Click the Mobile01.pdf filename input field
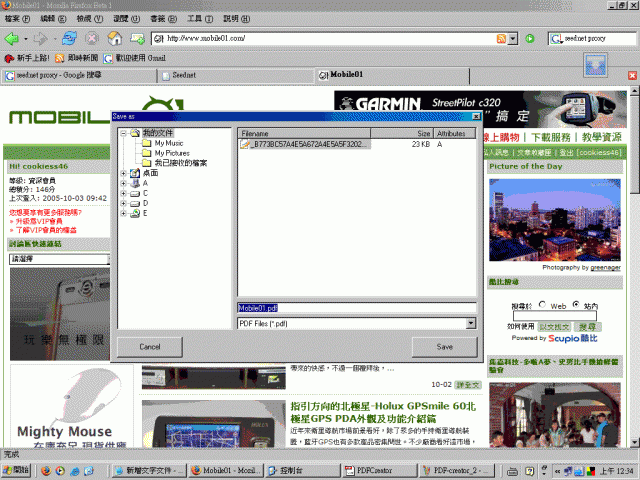Image resolution: width=640 pixels, height=480 pixels. [357, 308]
